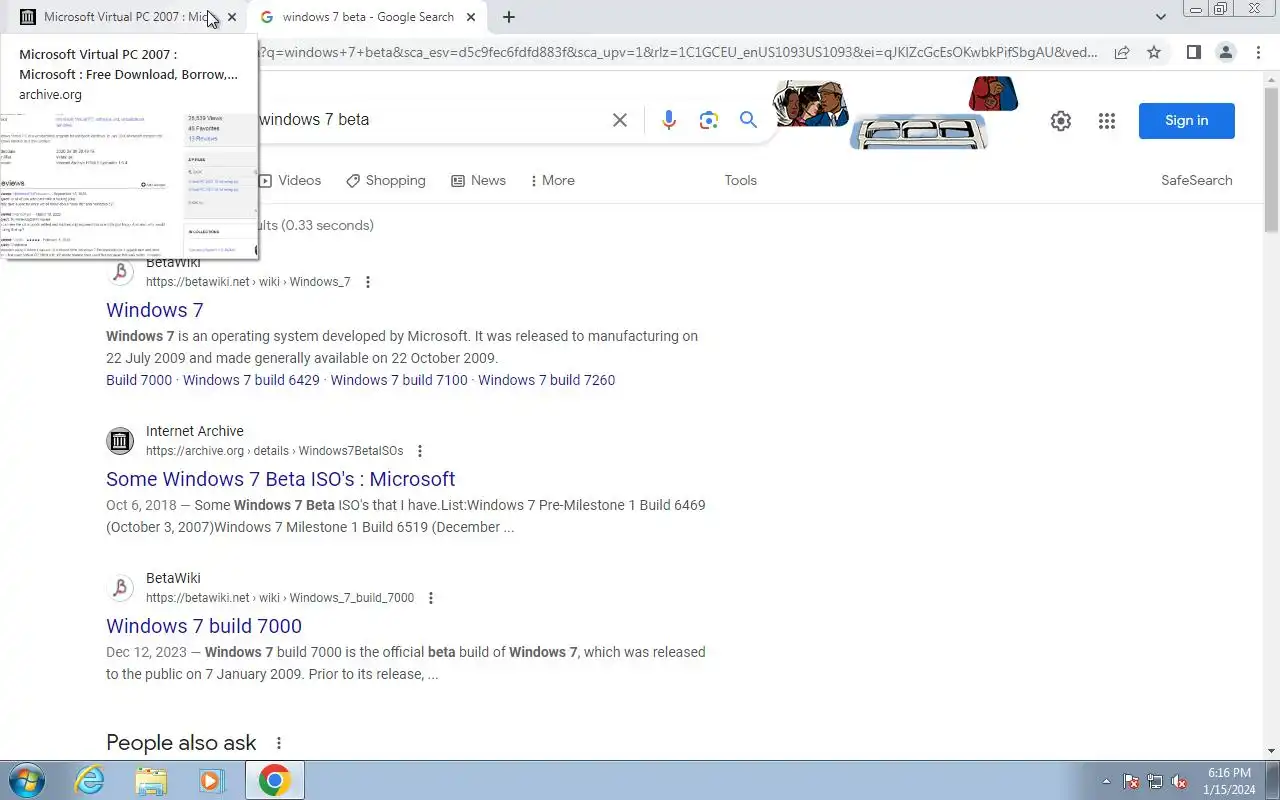
Task: Click the blue search magnifier icon
Action: (x=748, y=120)
